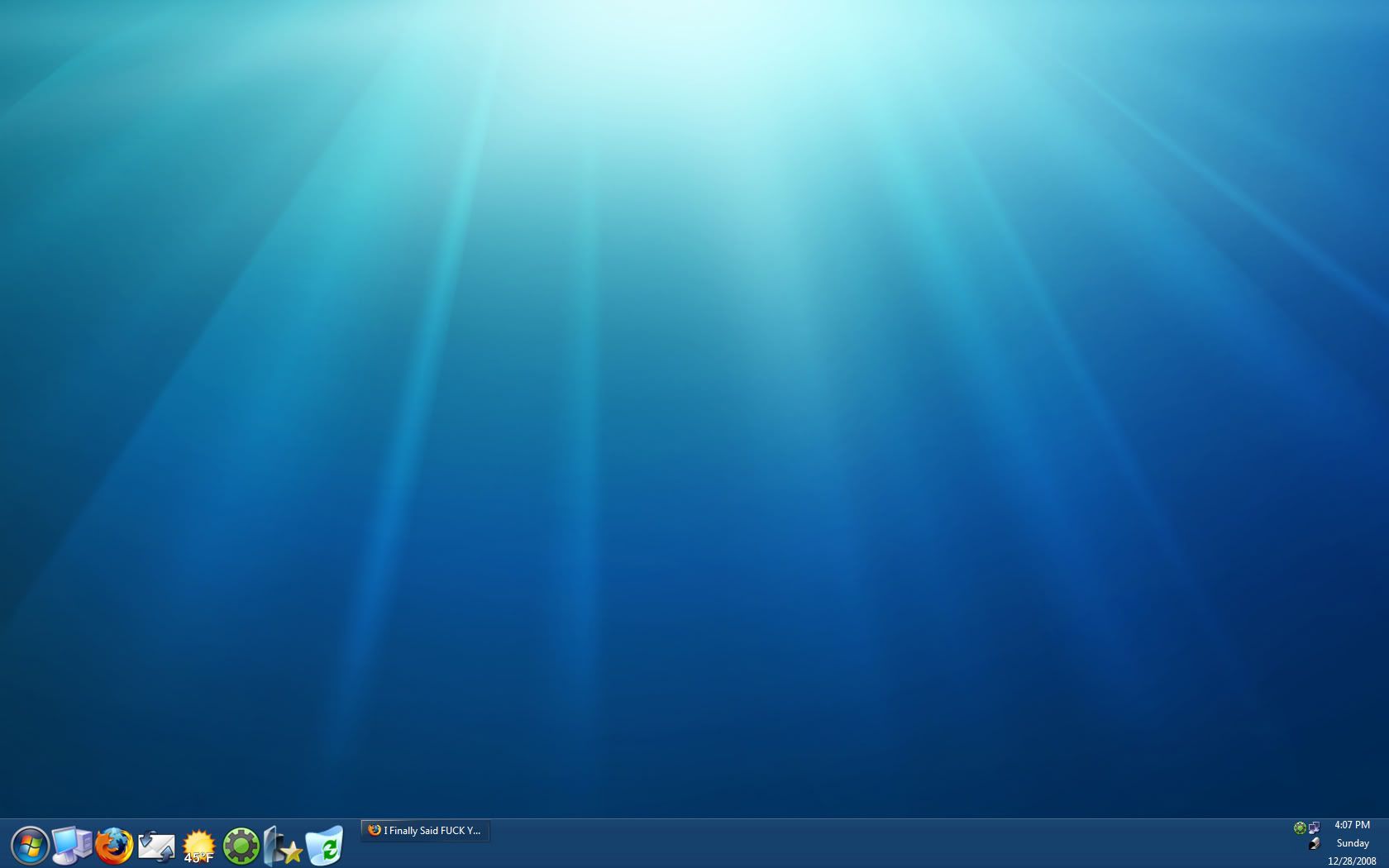Click the 12/28/2008 date
The height and width of the screenshot is (868, 1389).
pyautogui.click(x=1352, y=861)
